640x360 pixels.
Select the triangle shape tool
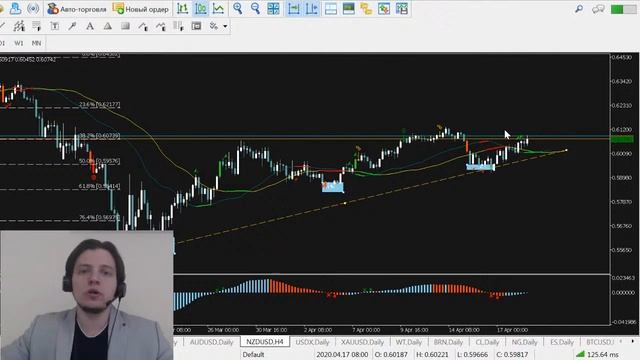[107, 26]
